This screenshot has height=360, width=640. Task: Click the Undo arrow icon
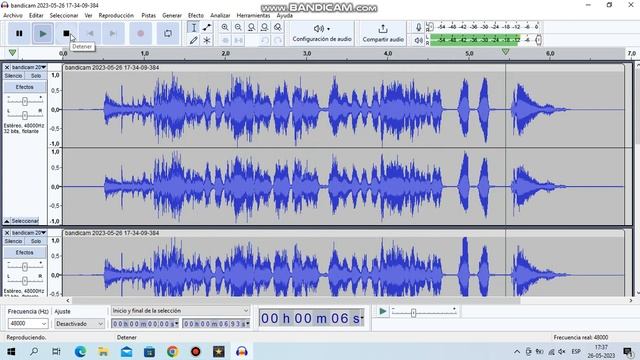pyautogui.click(x=264, y=40)
